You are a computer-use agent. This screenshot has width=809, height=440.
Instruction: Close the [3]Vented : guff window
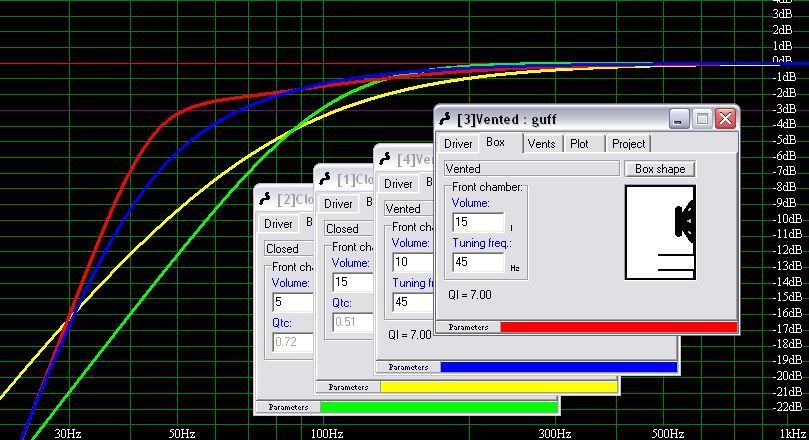(725, 119)
